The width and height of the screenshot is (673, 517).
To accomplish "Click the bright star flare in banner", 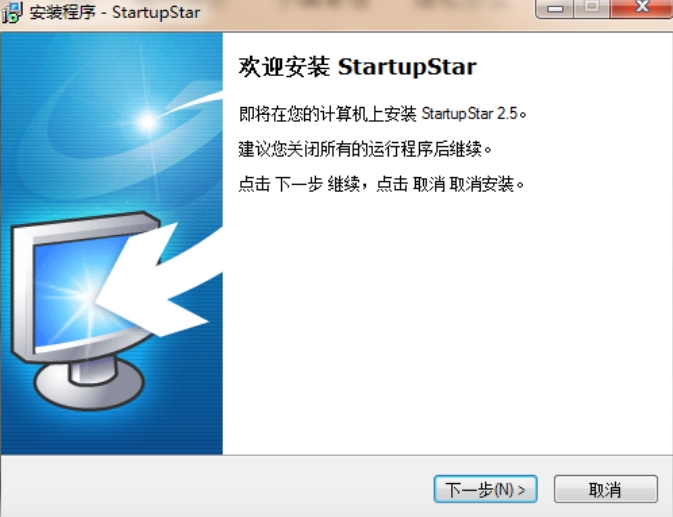I will point(148,122).
